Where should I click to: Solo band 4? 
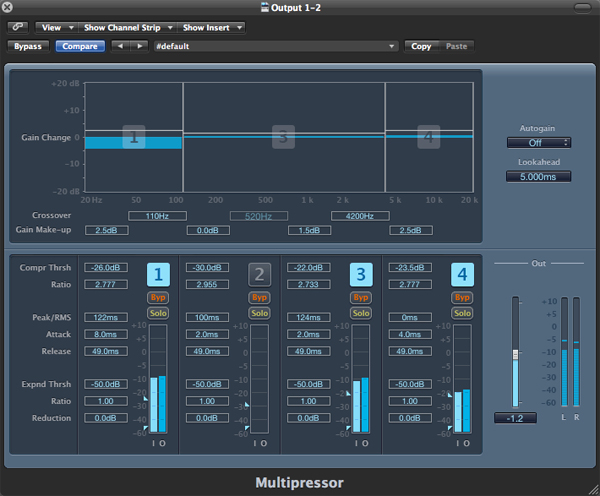point(462,313)
